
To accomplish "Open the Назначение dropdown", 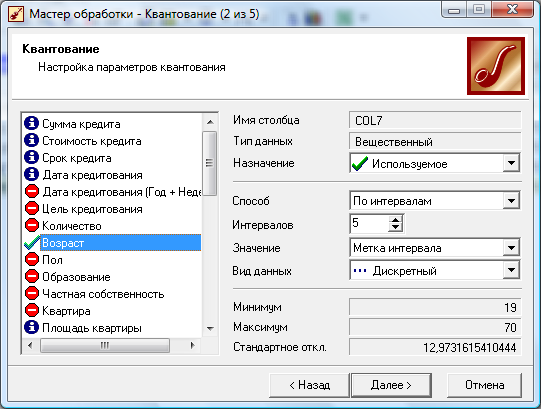I will coord(511,163).
